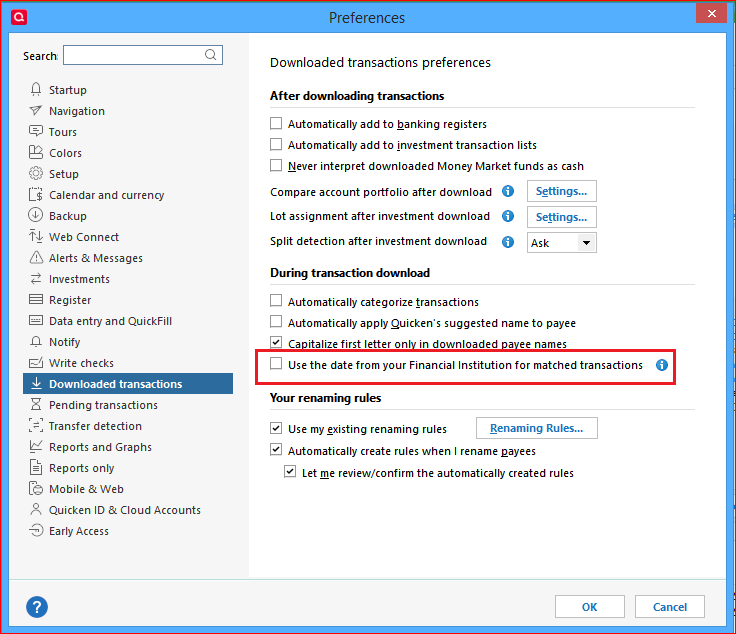
Task: Click info icon for Compare account portfolio
Action: [x=508, y=191]
